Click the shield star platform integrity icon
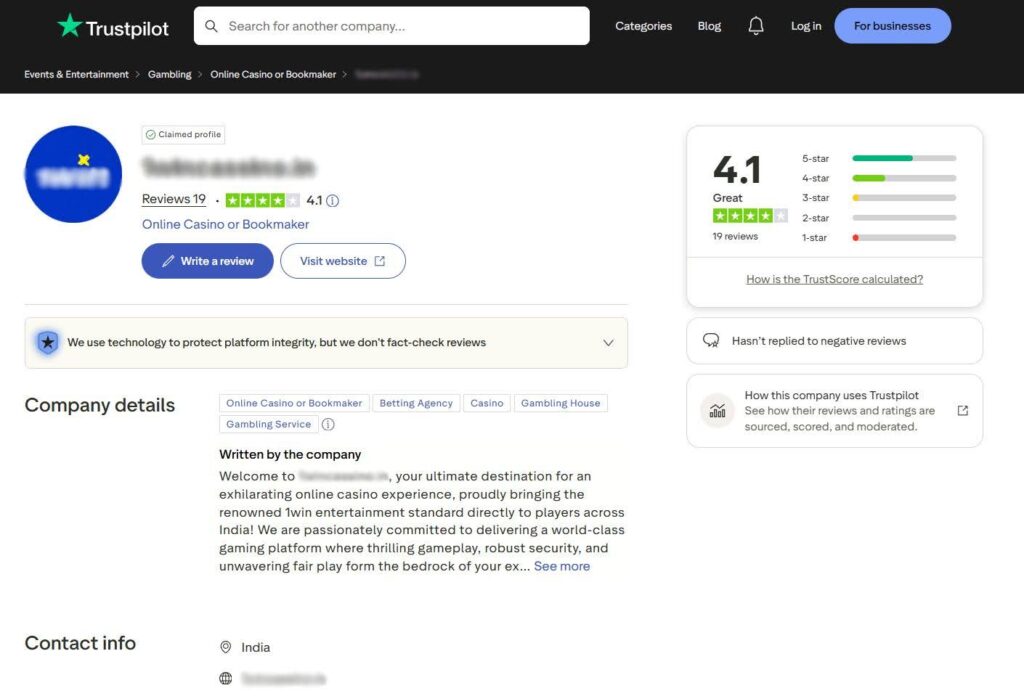Image resolution: width=1024 pixels, height=696 pixels. pyautogui.click(x=47, y=342)
